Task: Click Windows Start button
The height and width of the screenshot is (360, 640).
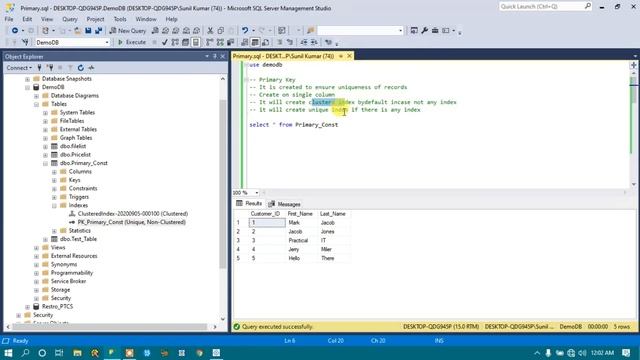Action: tap(8, 353)
